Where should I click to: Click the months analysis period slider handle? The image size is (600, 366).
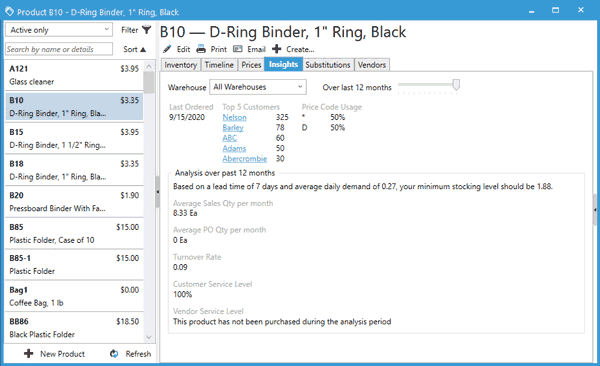click(x=456, y=85)
